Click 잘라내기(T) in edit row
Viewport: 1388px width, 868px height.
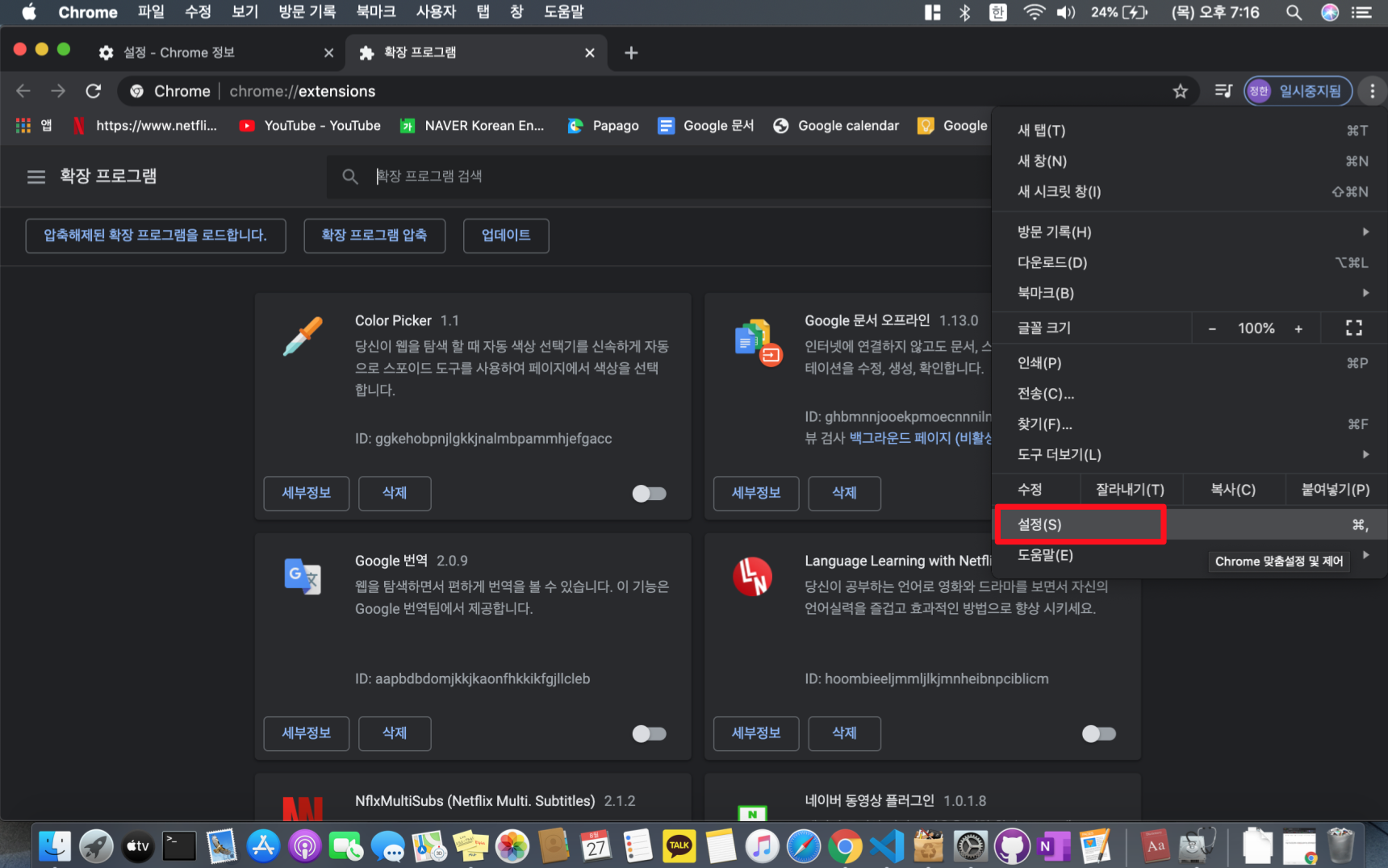1130,490
